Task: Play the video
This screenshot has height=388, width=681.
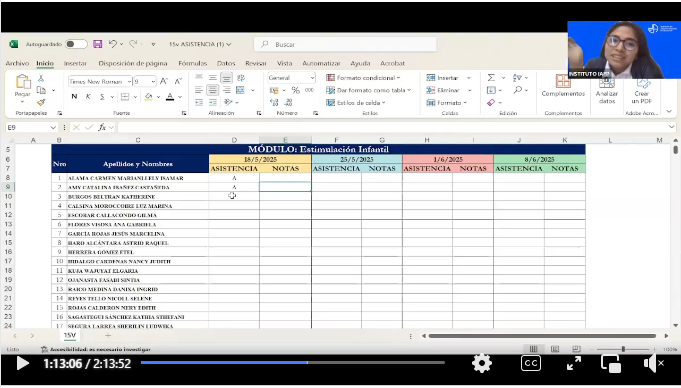Action: tap(22, 363)
